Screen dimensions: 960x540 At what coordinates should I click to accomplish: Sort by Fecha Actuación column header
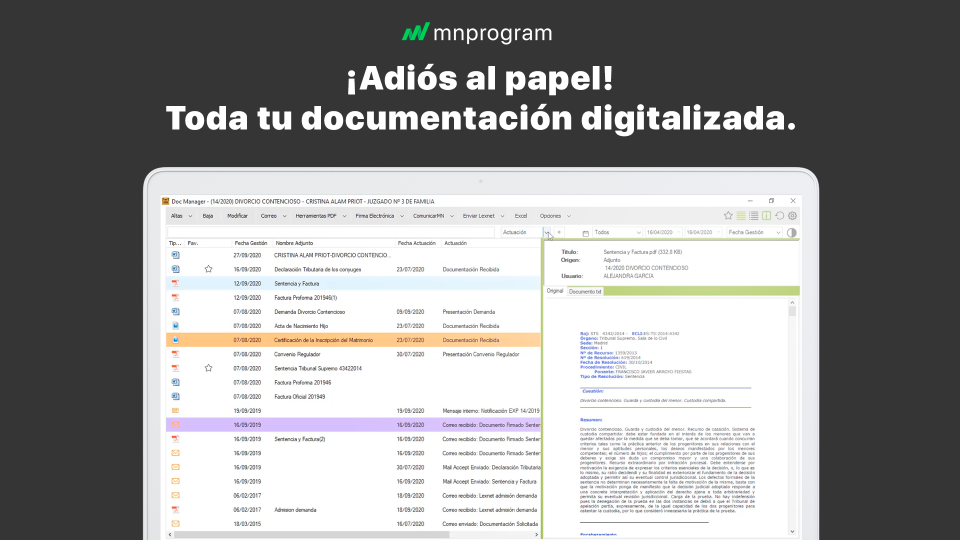[x=416, y=243]
